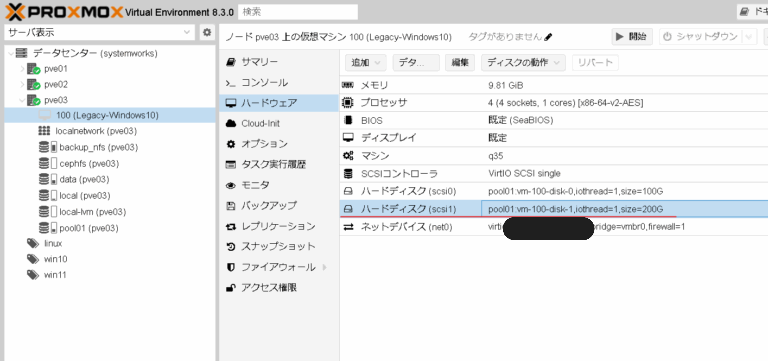Open the Add hardware dropdown
The image size is (768, 361).
(366, 63)
